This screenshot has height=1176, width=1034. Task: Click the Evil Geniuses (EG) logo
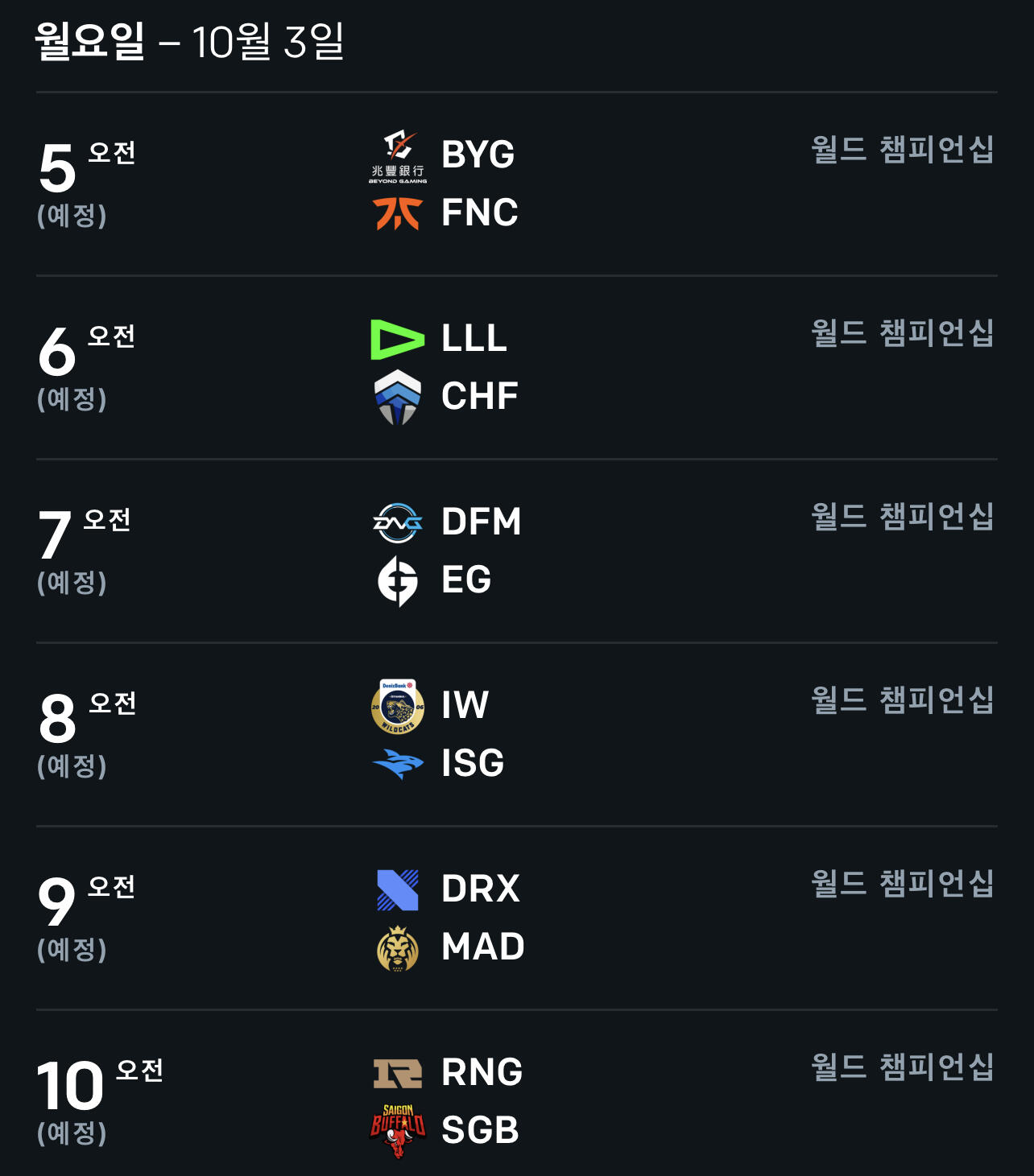pyautogui.click(x=398, y=580)
